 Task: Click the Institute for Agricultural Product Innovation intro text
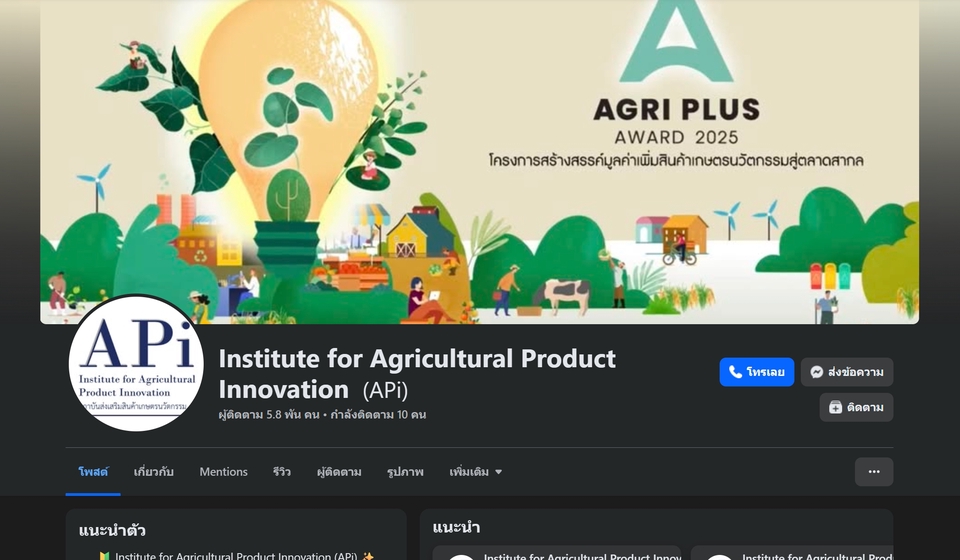[x=236, y=556]
